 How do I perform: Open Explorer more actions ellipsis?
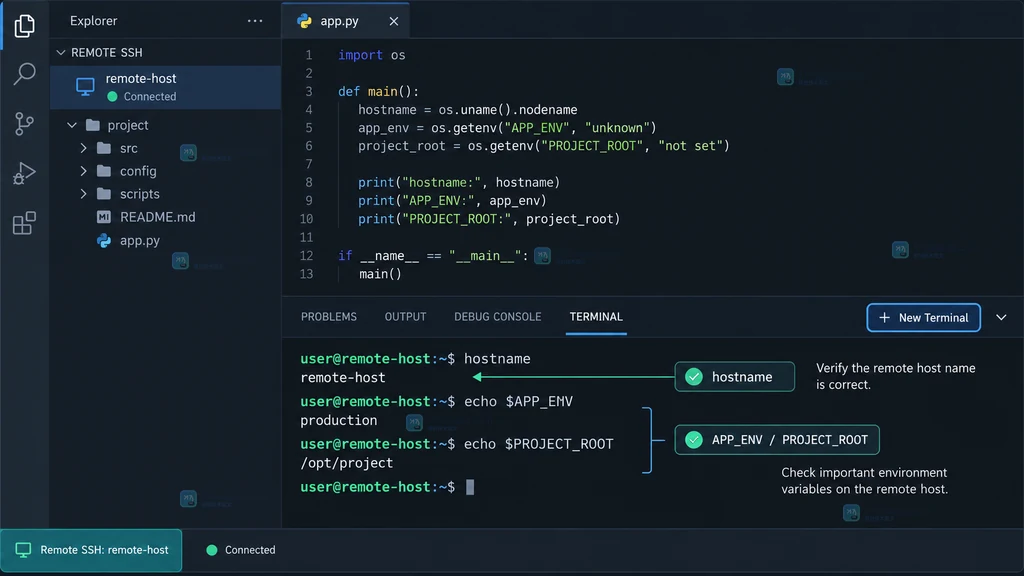coord(255,21)
